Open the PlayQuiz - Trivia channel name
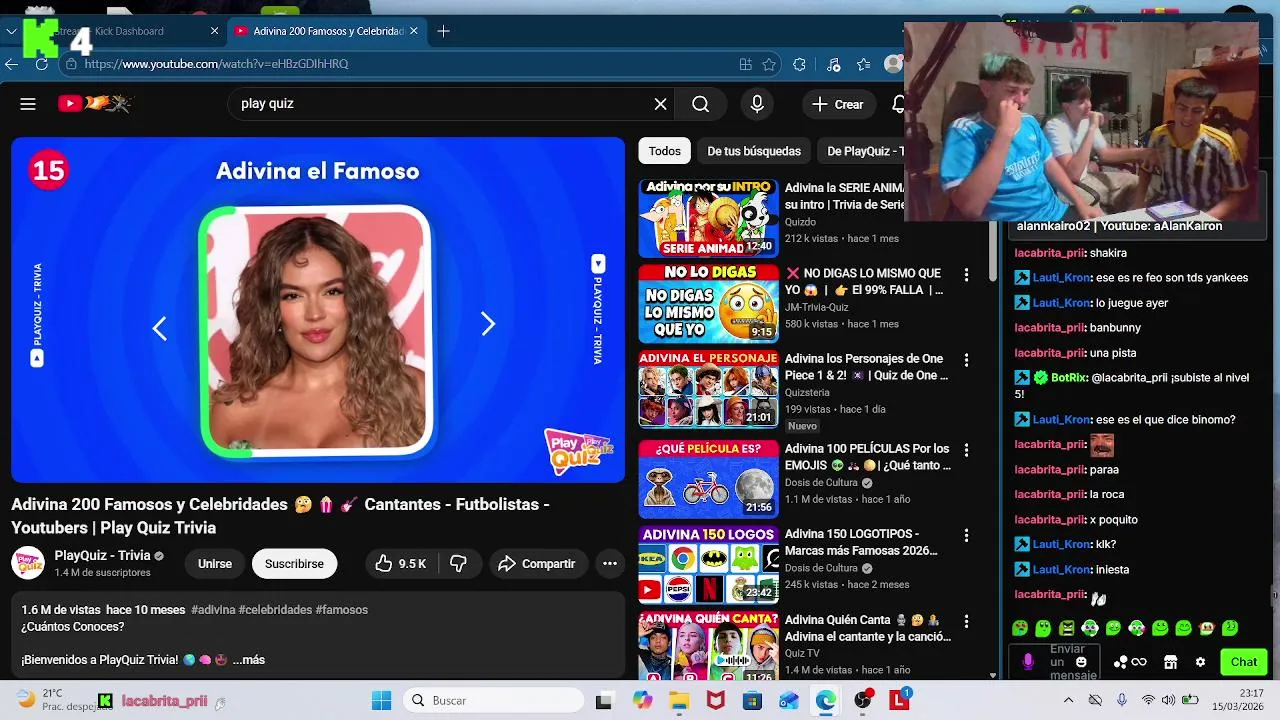The image size is (1280, 720). click(x=102, y=555)
